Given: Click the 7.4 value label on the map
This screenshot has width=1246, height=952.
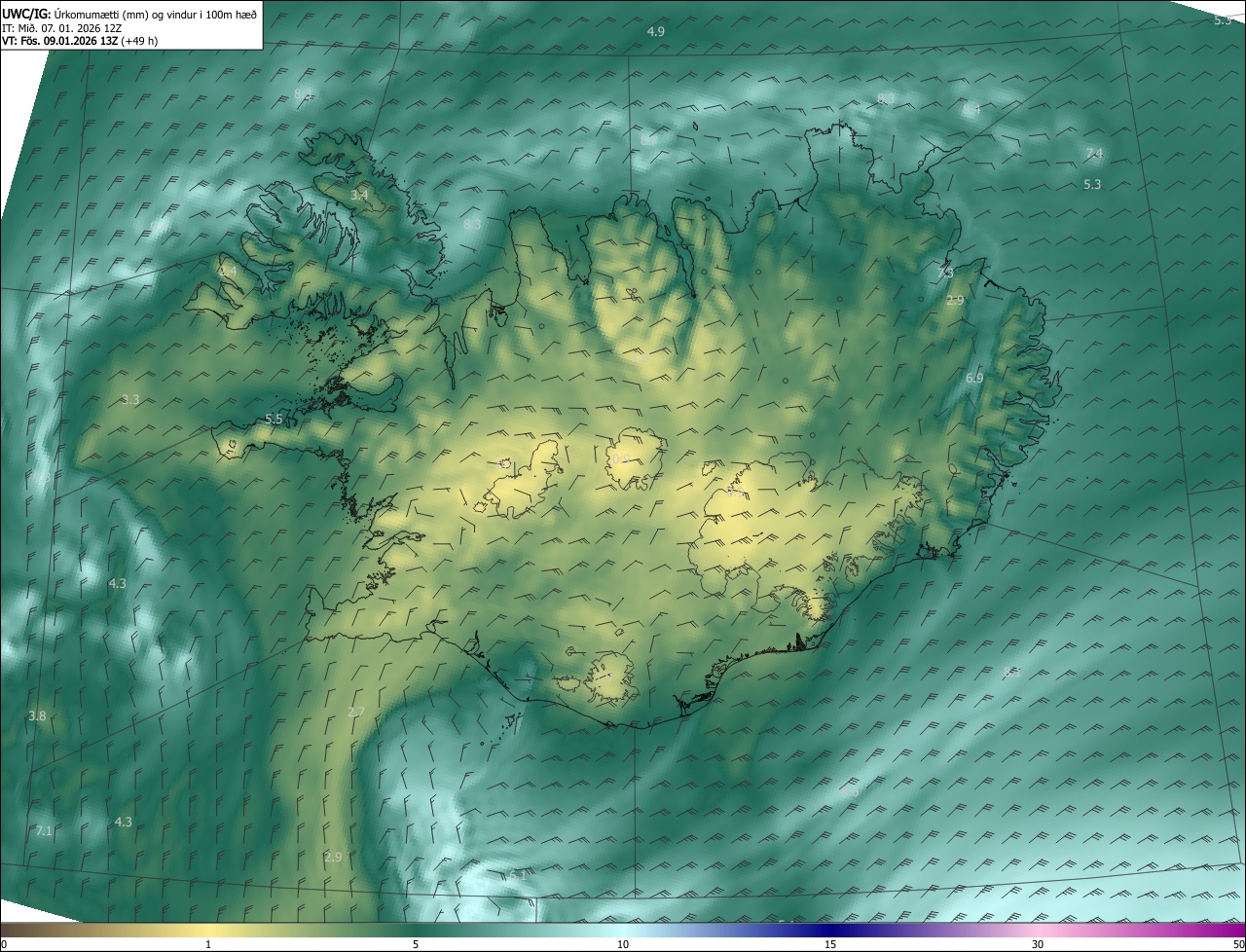Looking at the screenshot, I should [1094, 154].
